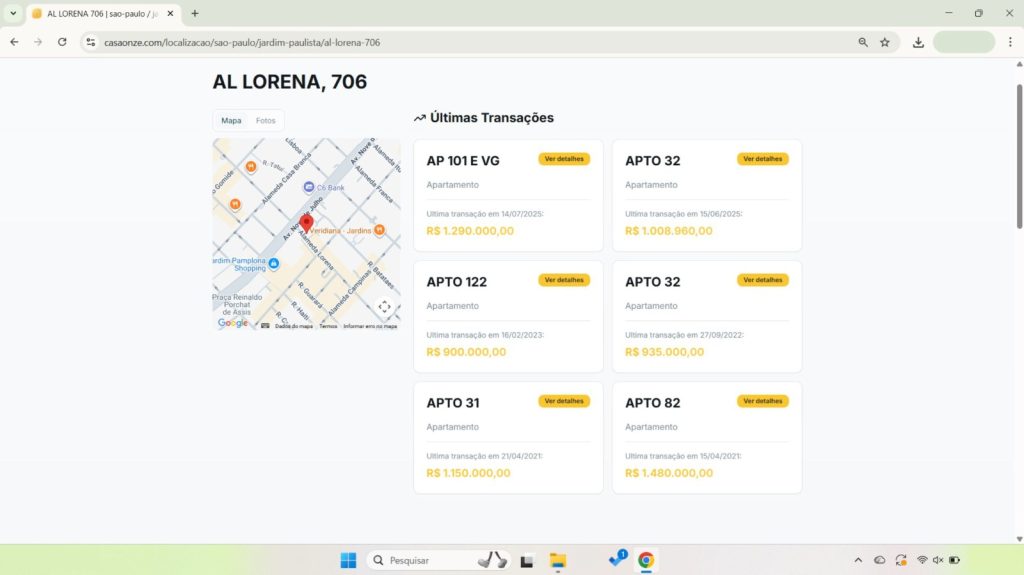Viewport: 1024px width, 575px height.
Task: Click Ver detalhes for APTO 122
Action: click(564, 280)
